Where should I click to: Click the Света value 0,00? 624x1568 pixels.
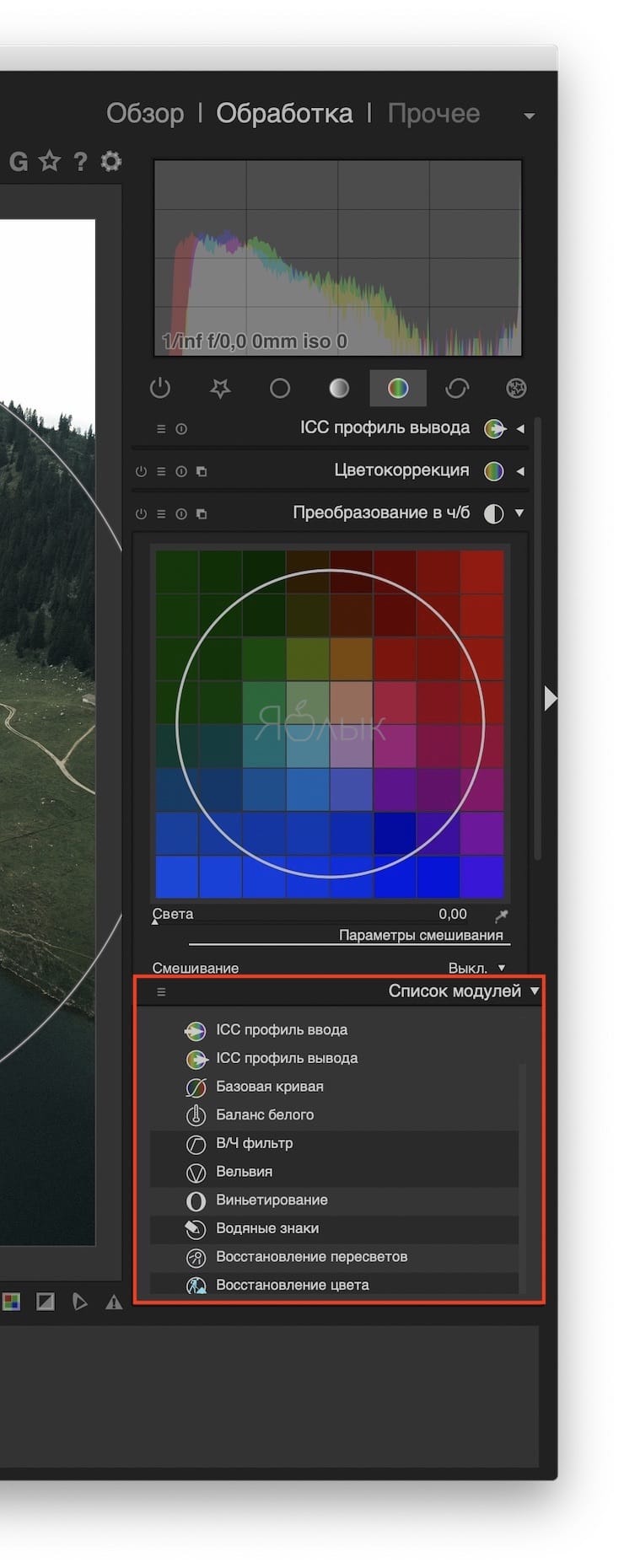click(453, 914)
